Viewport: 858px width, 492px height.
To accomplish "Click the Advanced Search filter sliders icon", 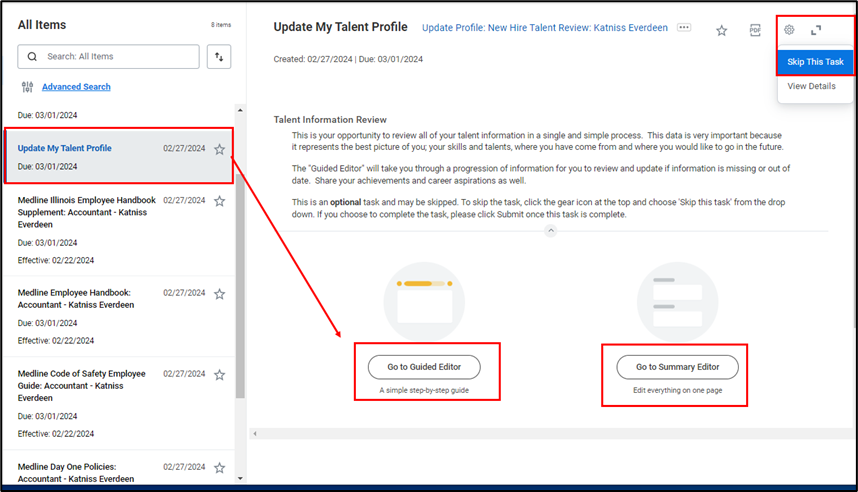I will (27, 87).
